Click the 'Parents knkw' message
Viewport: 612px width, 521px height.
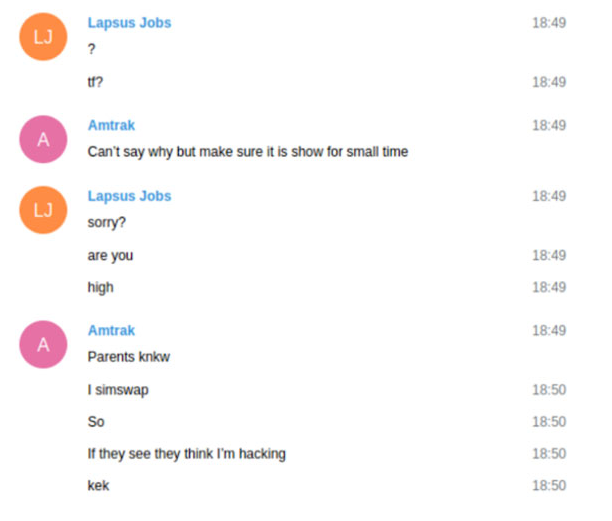129,357
